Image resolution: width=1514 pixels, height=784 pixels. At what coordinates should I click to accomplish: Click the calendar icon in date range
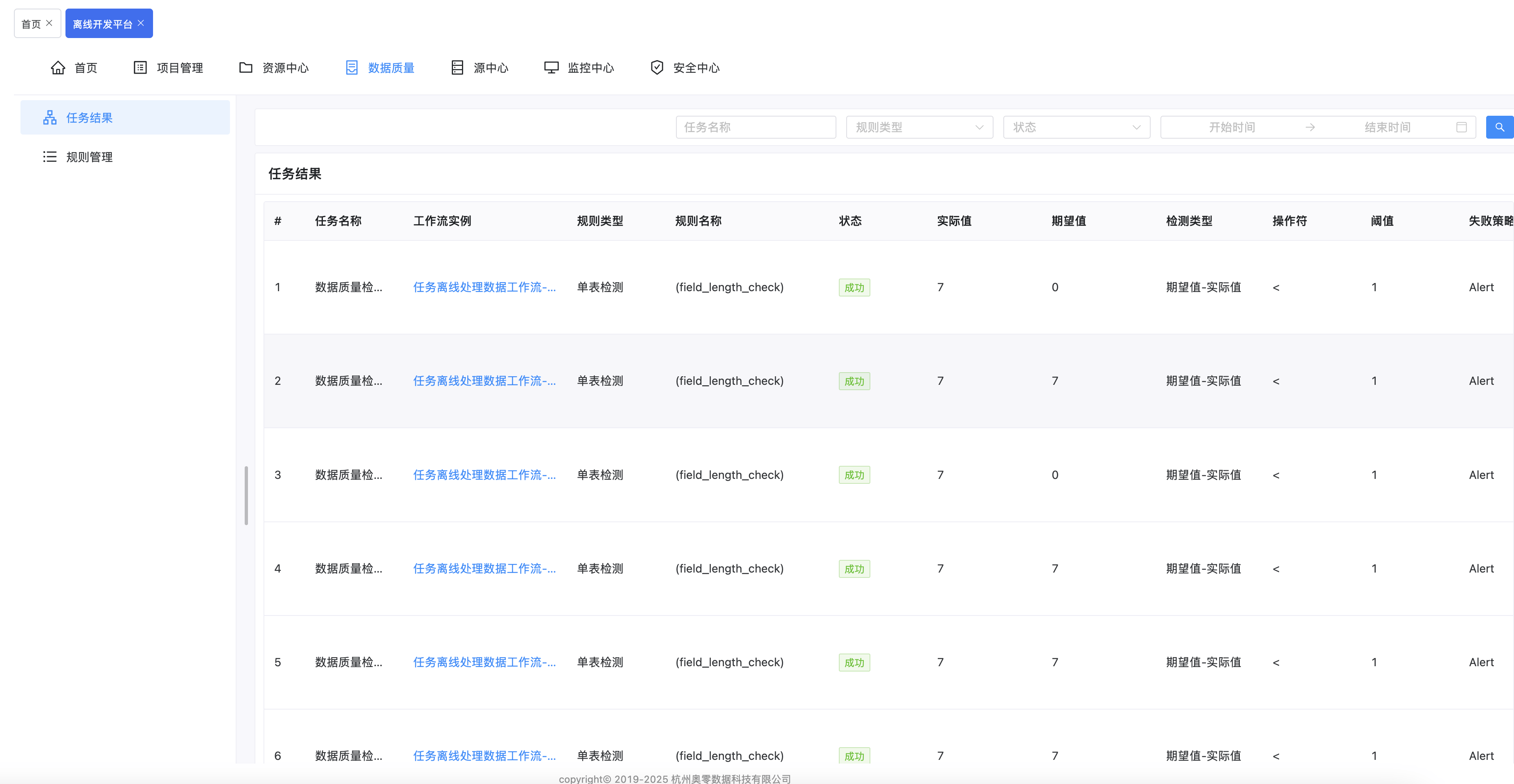[1461, 128]
